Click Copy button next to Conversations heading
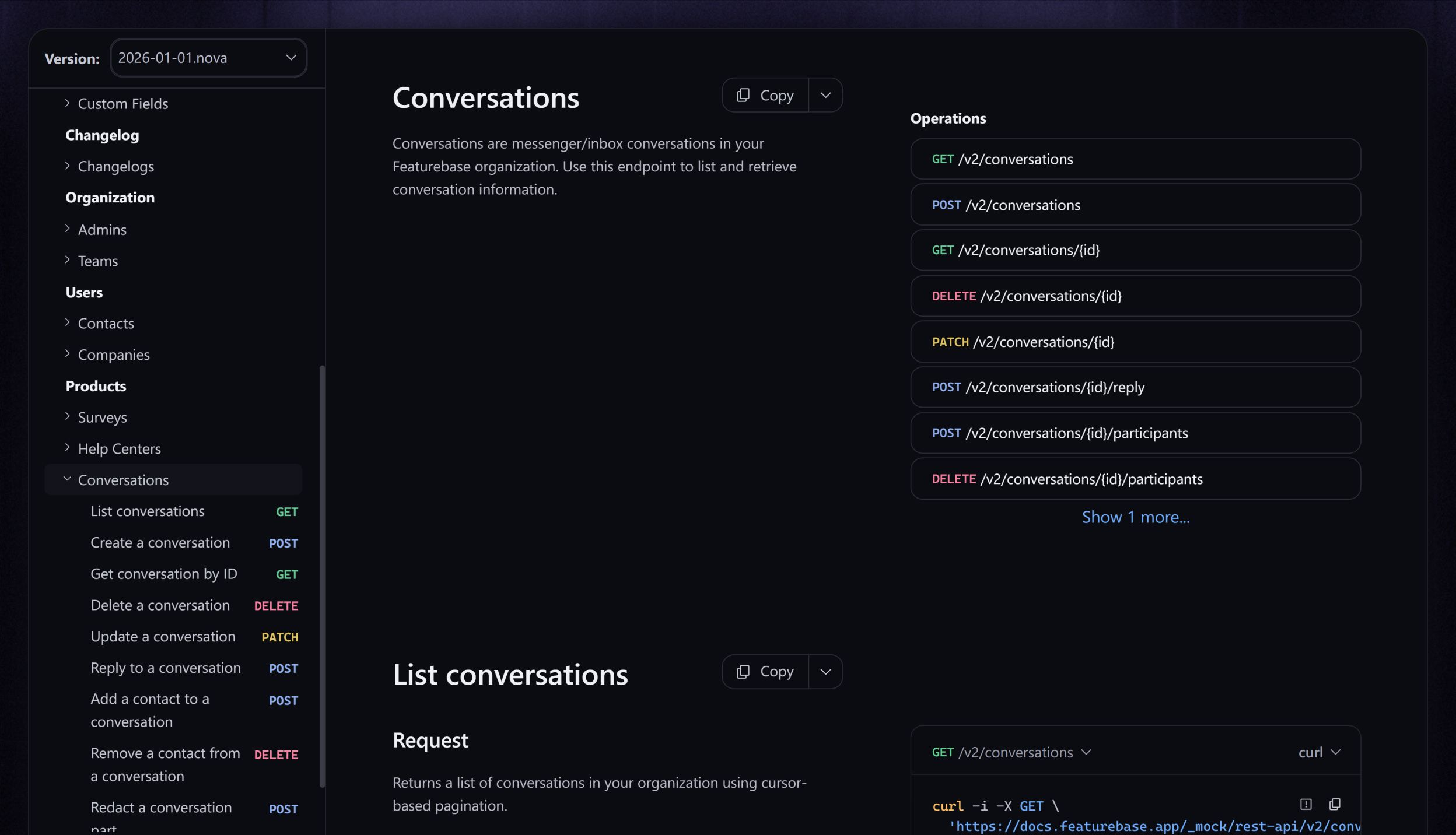 pyautogui.click(x=765, y=95)
